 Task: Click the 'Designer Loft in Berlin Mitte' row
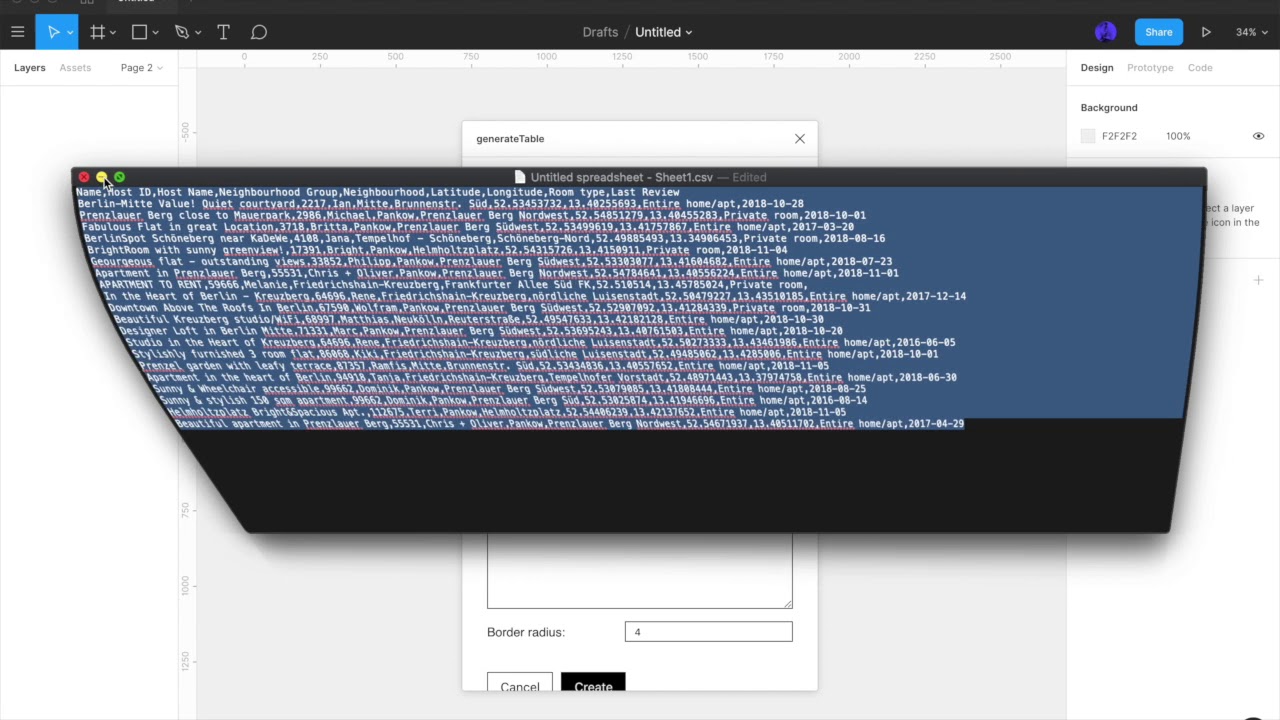point(481,331)
